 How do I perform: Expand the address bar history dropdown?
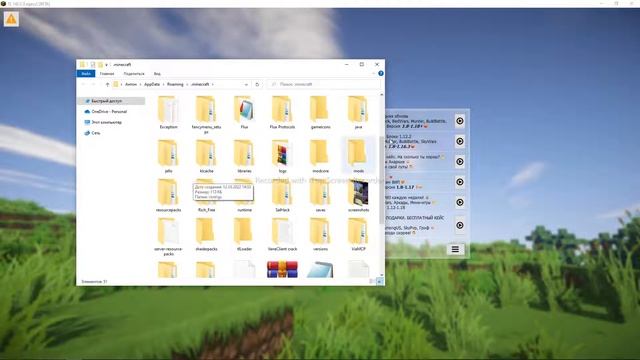click(x=246, y=84)
